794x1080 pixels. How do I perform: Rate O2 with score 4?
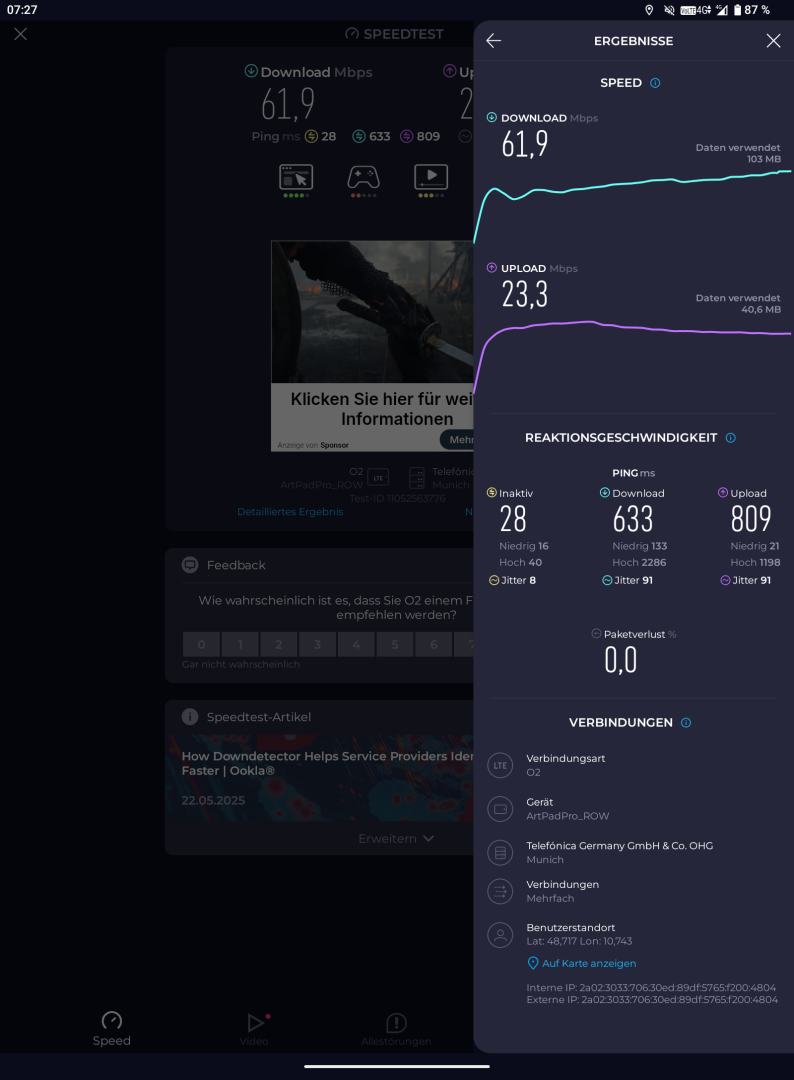356,645
